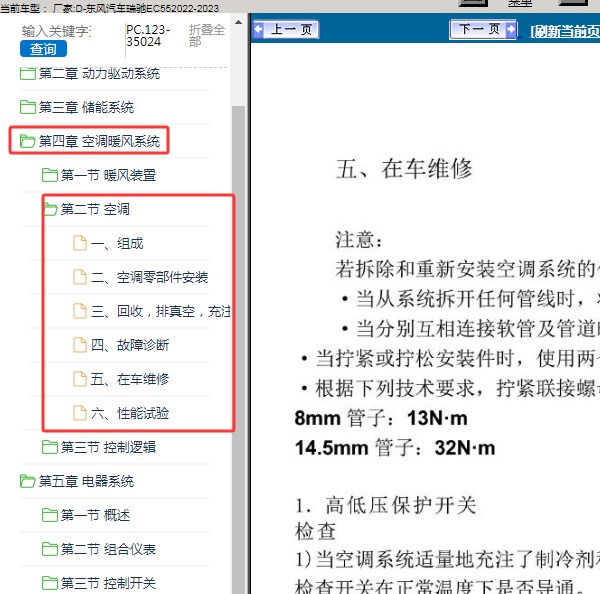Screen dimensions: 600x594
Task: Open page 二、空调零部件安装
Action: coord(150,277)
